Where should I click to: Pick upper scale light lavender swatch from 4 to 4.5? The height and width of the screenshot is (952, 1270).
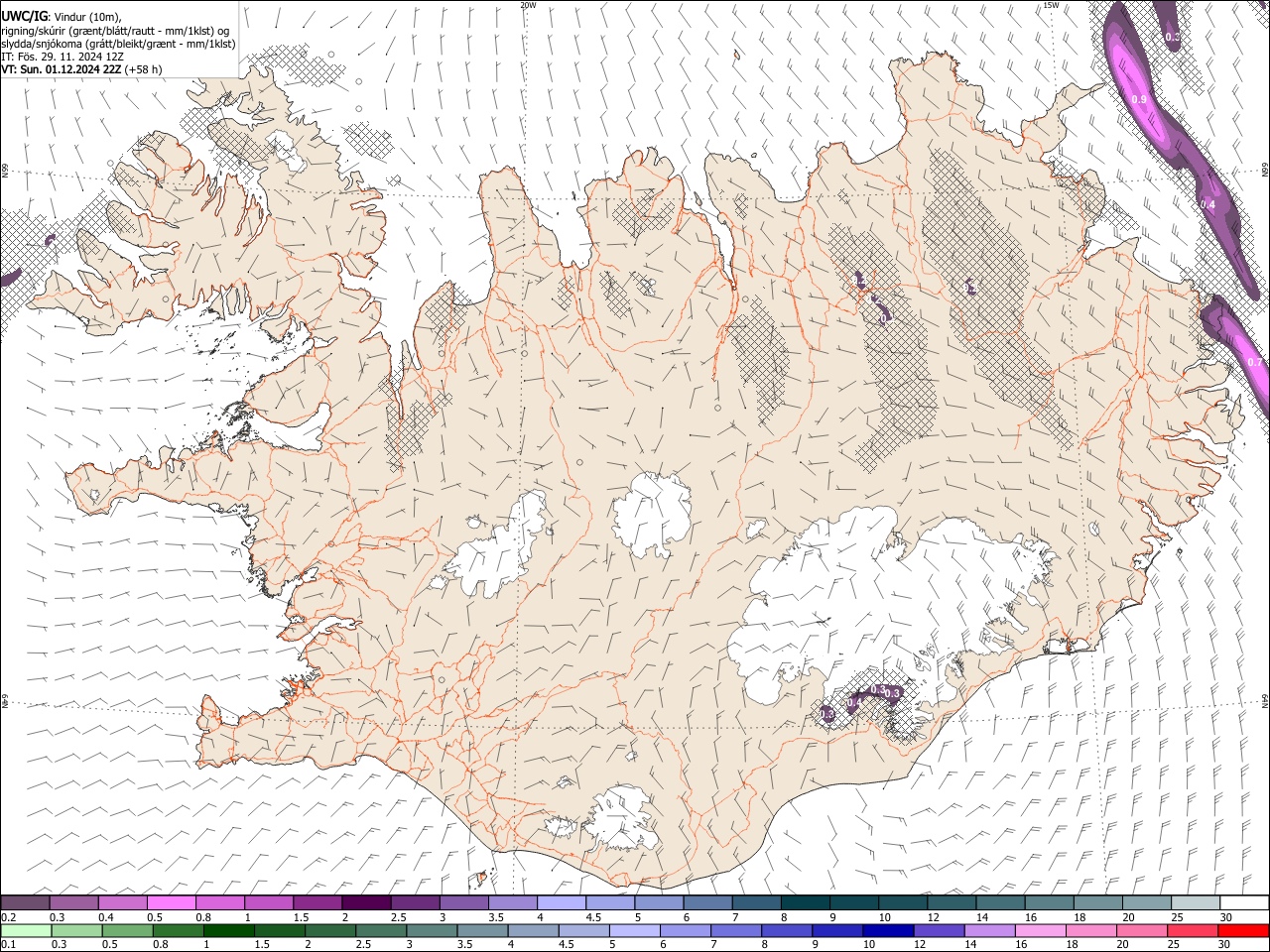(x=562, y=902)
